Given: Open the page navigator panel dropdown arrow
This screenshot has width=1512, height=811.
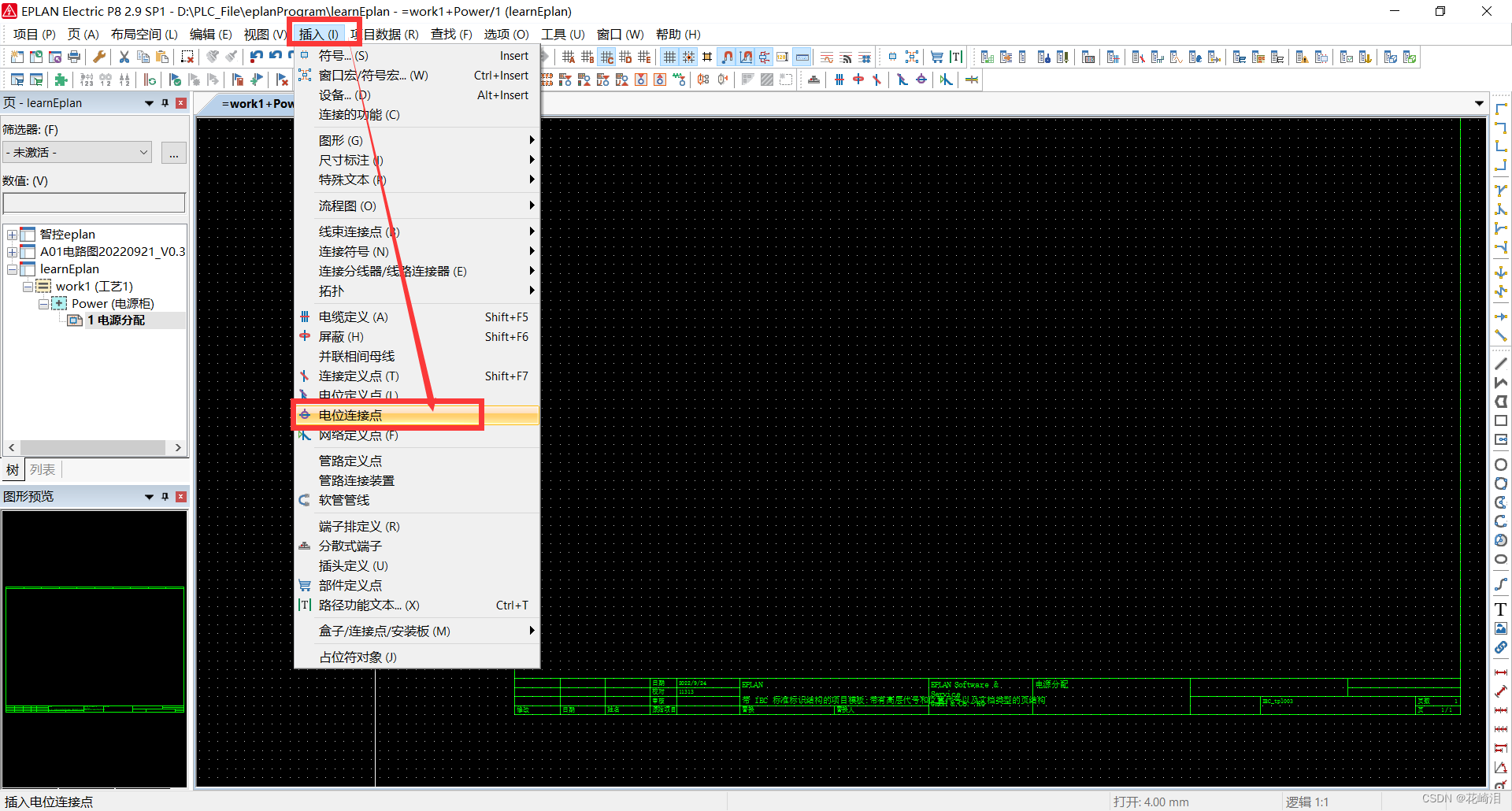Looking at the screenshot, I should (149, 103).
